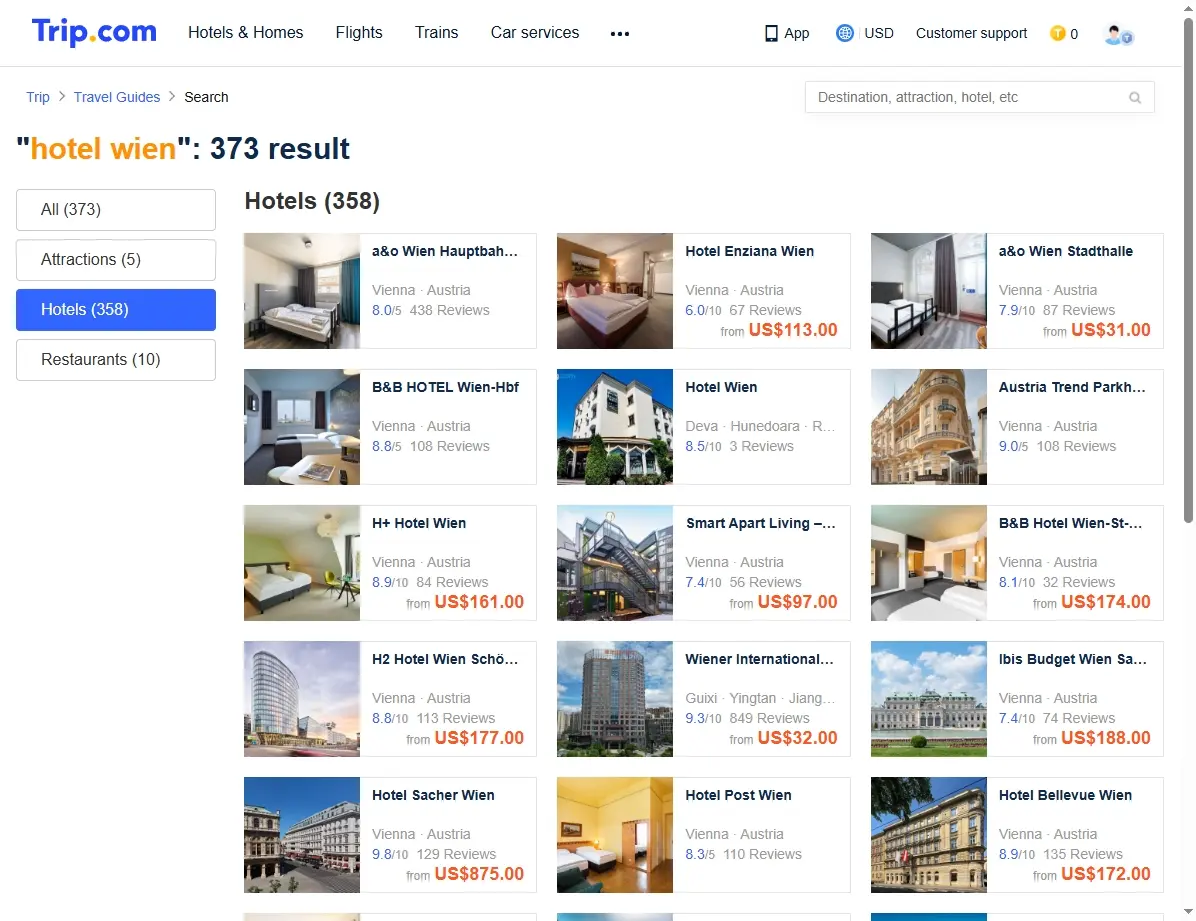Image resolution: width=1196 pixels, height=921 pixels.
Task: Open Customer support link
Action: pyautogui.click(x=971, y=34)
